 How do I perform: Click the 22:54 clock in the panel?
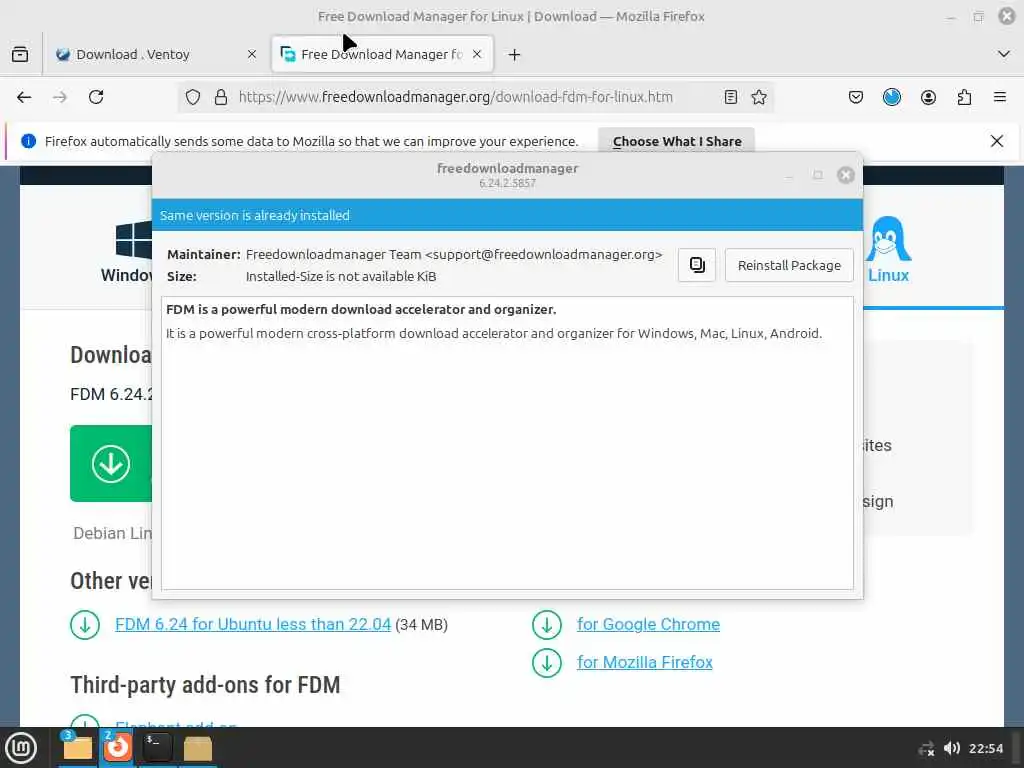click(985, 748)
